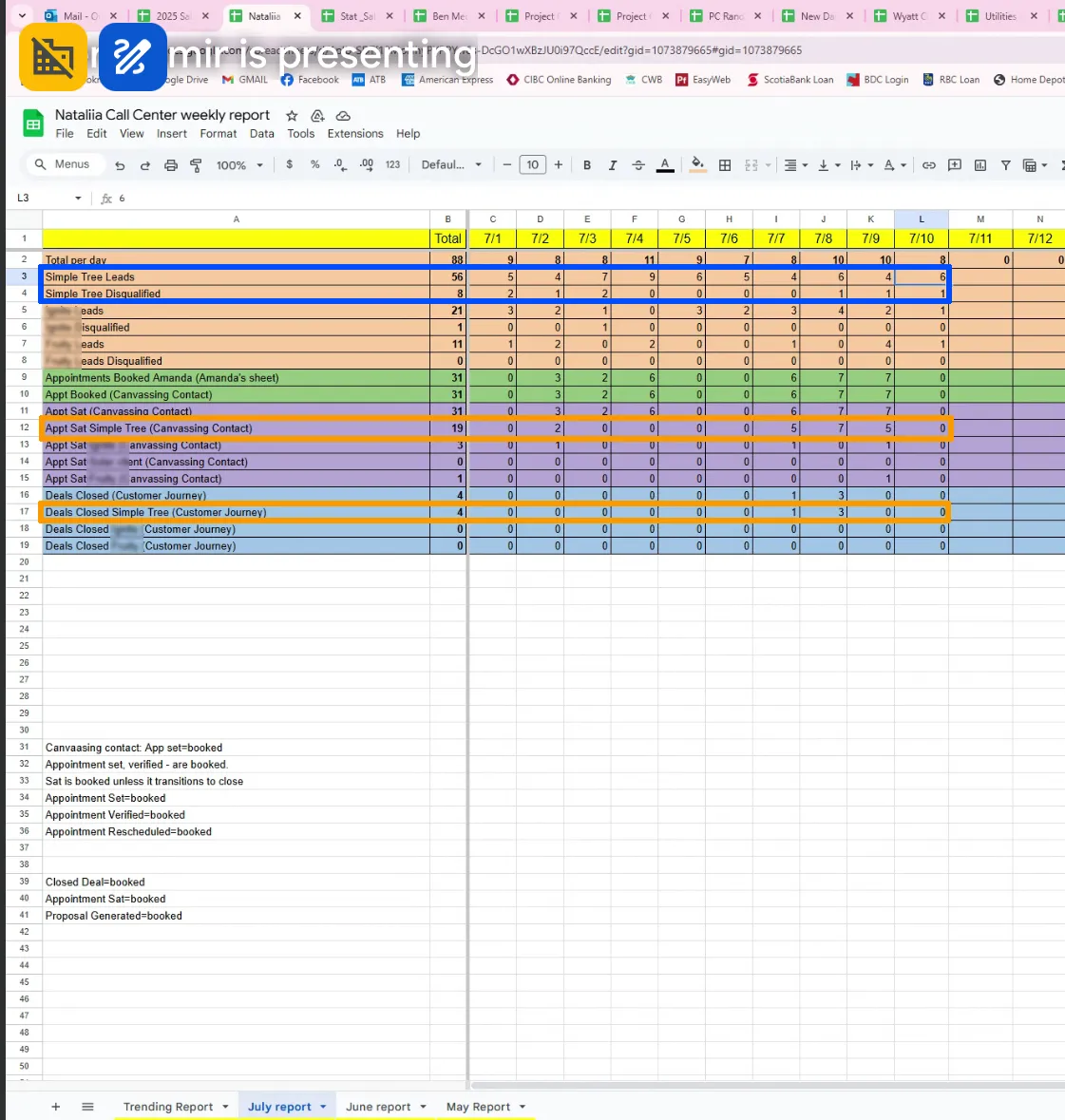Select the Total header cell in column B

[447, 238]
